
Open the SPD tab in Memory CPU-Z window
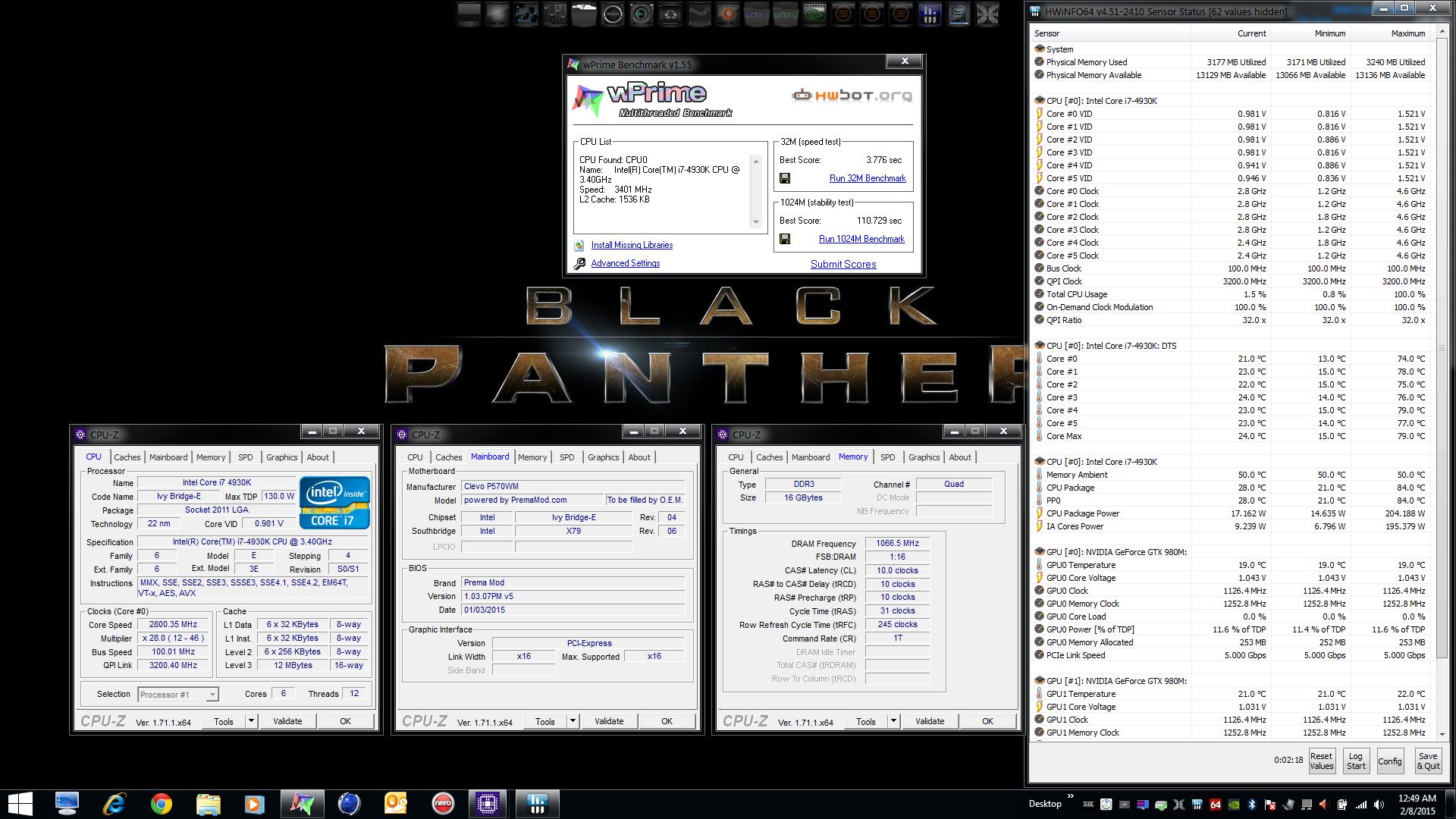tap(887, 457)
